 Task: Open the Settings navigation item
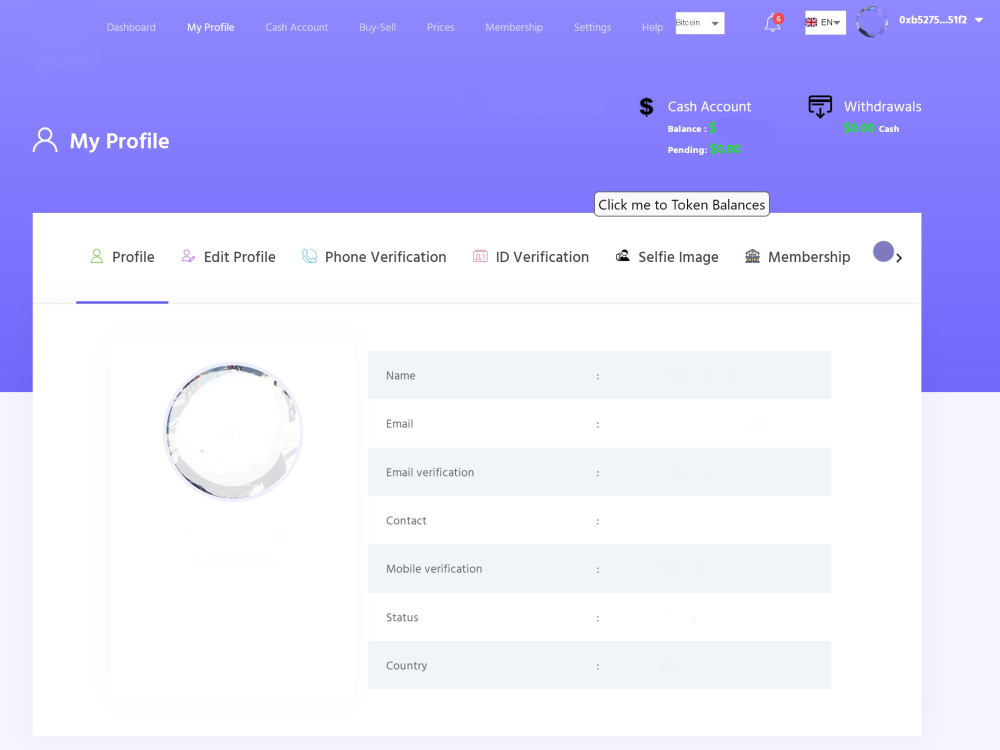click(x=592, y=27)
